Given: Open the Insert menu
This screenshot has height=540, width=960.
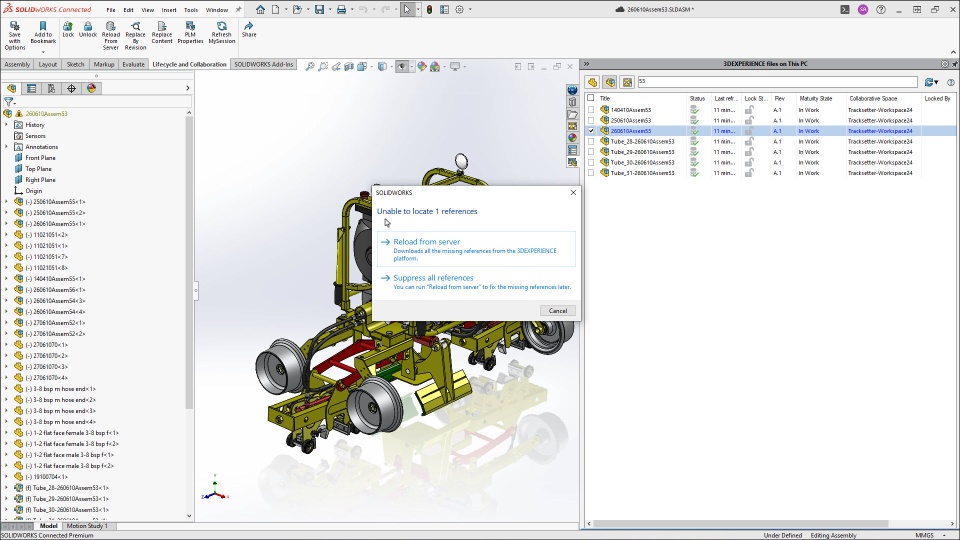Looking at the screenshot, I should point(169,10).
